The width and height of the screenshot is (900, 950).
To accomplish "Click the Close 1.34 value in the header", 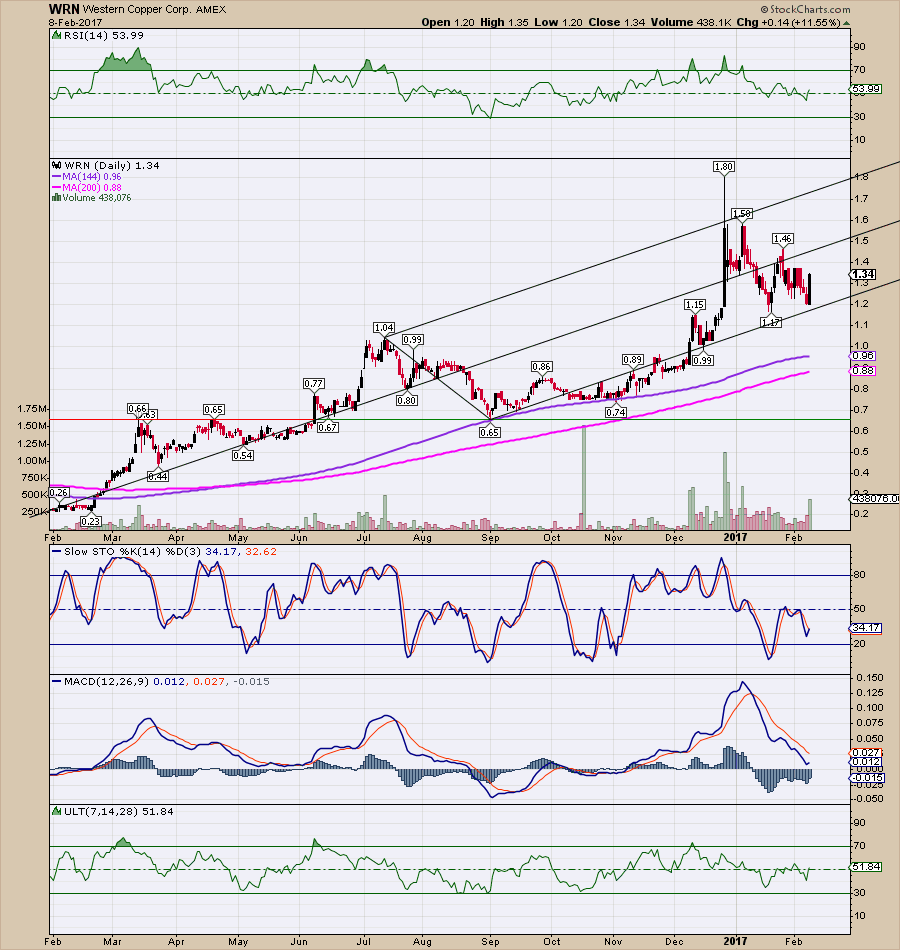I will [616, 22].
